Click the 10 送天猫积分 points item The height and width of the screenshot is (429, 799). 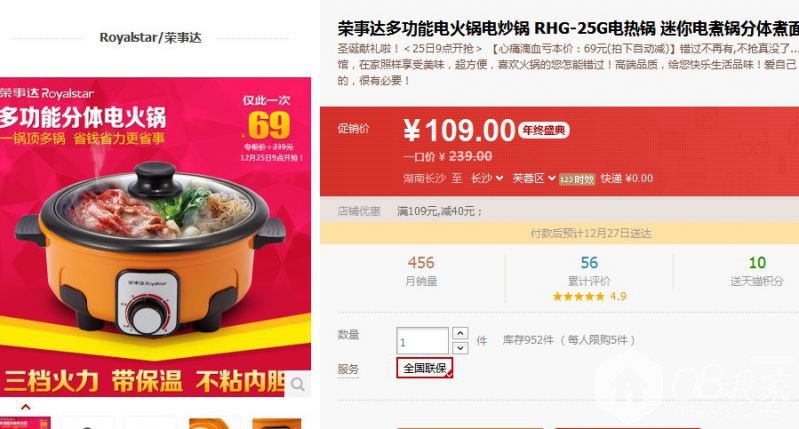(757, 271)
